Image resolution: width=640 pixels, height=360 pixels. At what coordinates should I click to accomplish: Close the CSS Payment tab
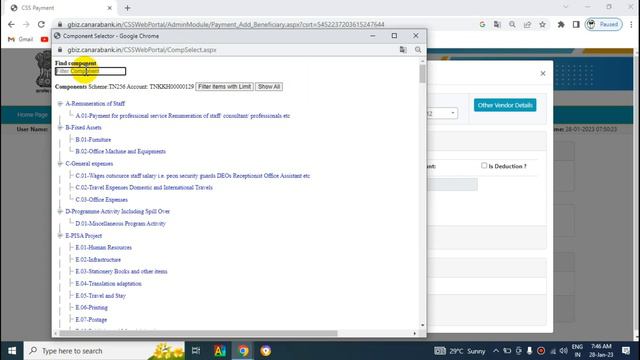click(x=109, y=8)
